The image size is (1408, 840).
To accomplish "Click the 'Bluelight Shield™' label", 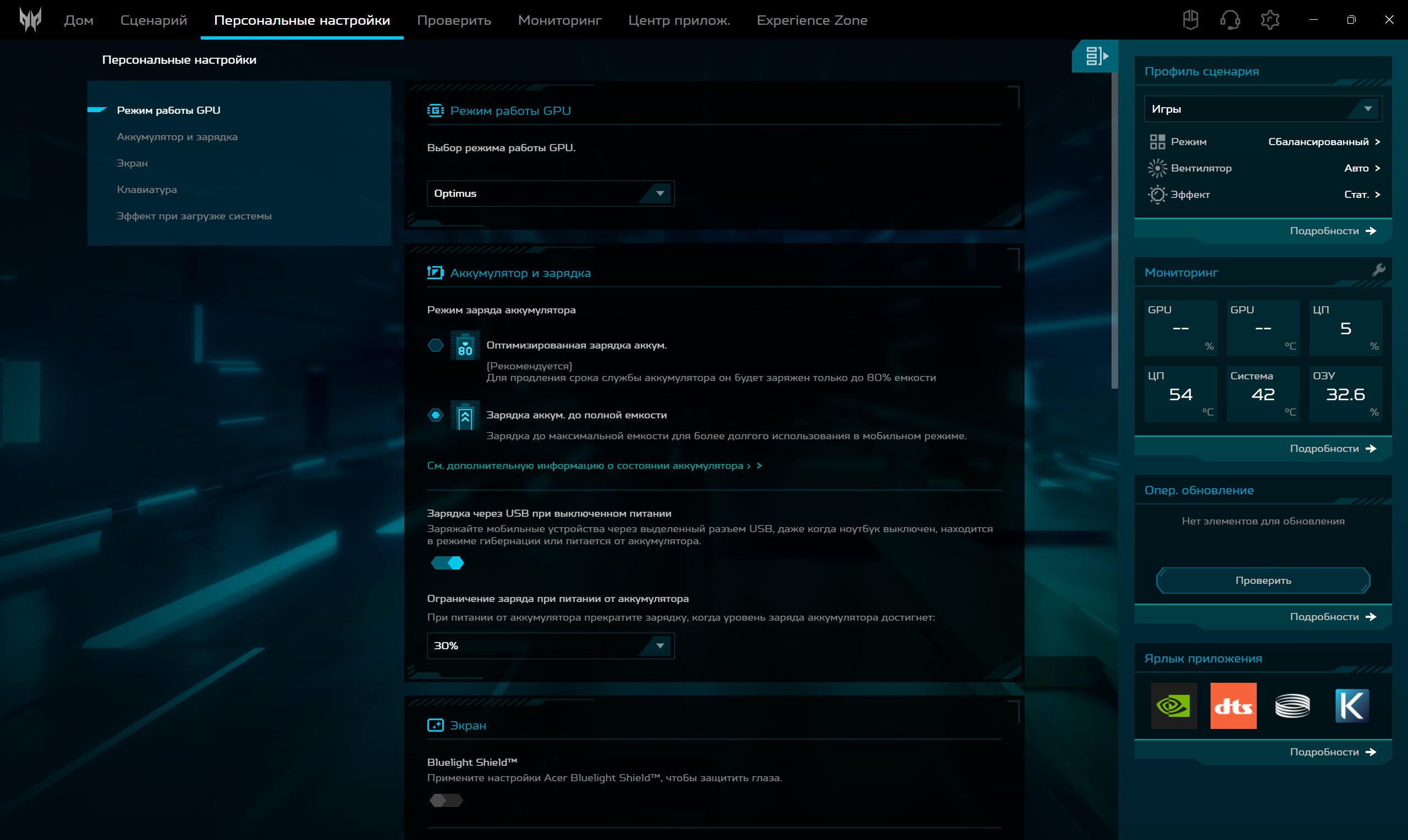I will point(471,762).
